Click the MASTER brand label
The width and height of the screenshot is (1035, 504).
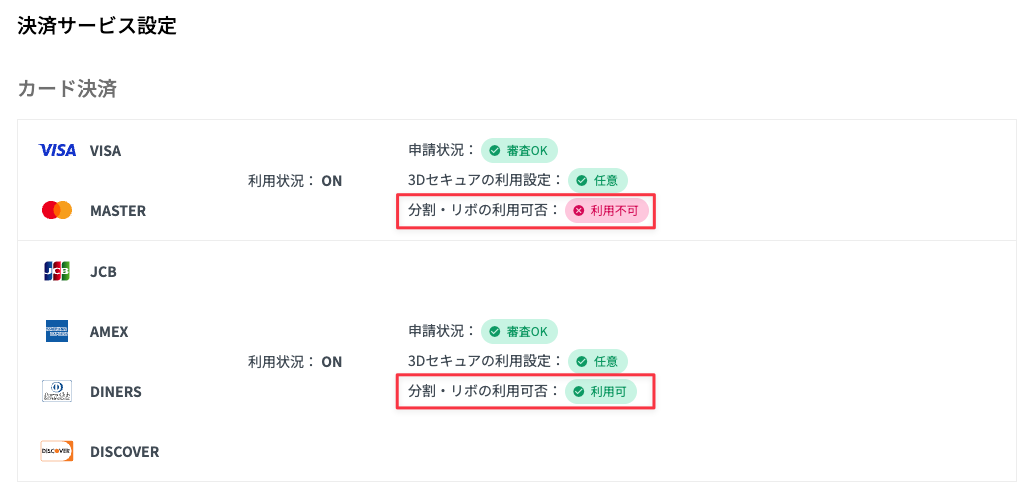tap(118, 211)
